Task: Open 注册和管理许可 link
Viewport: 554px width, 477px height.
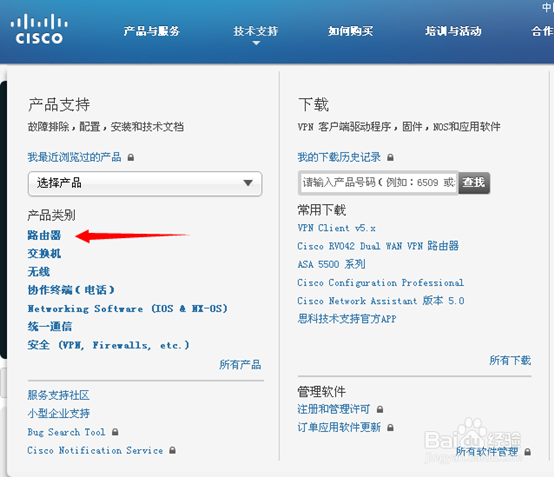Action: click(334, 409)
